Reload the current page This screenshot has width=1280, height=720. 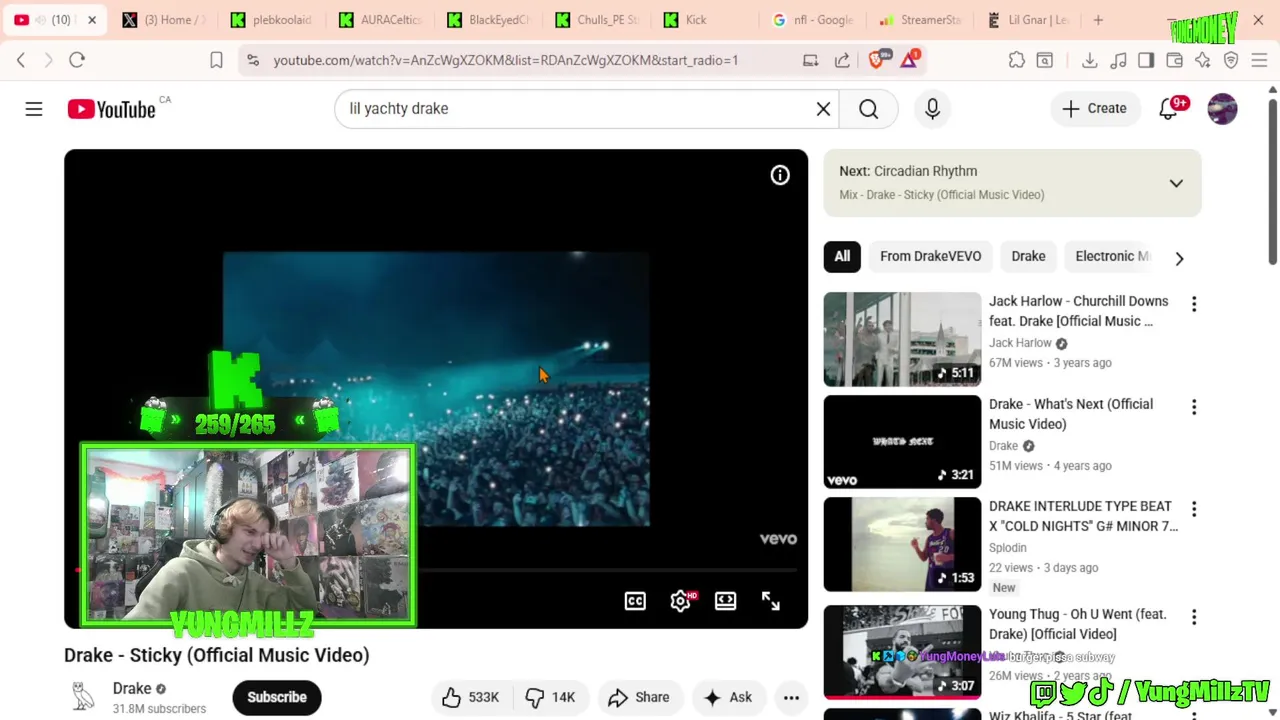77,60
